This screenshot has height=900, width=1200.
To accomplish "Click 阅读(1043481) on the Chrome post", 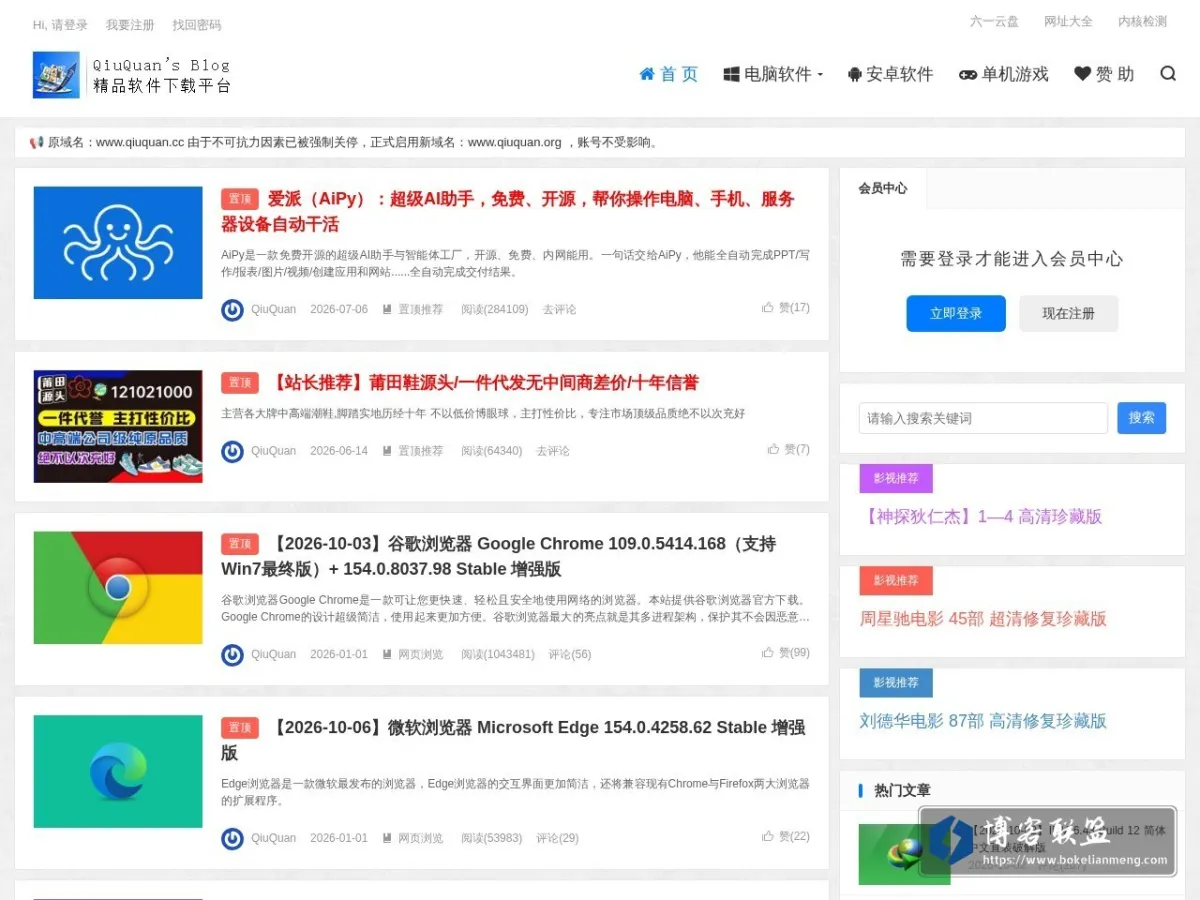I will click(x=498, y=655).
